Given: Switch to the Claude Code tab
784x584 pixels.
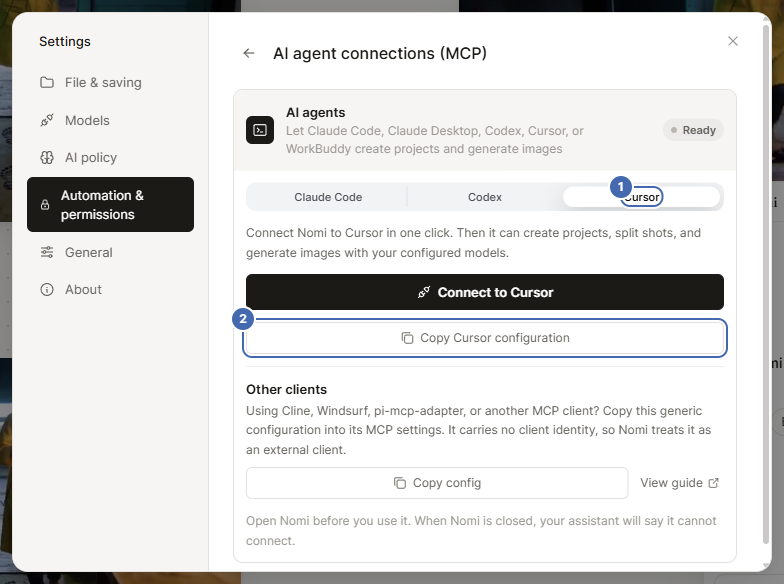Looking at the screenshot, I should 328,197.
